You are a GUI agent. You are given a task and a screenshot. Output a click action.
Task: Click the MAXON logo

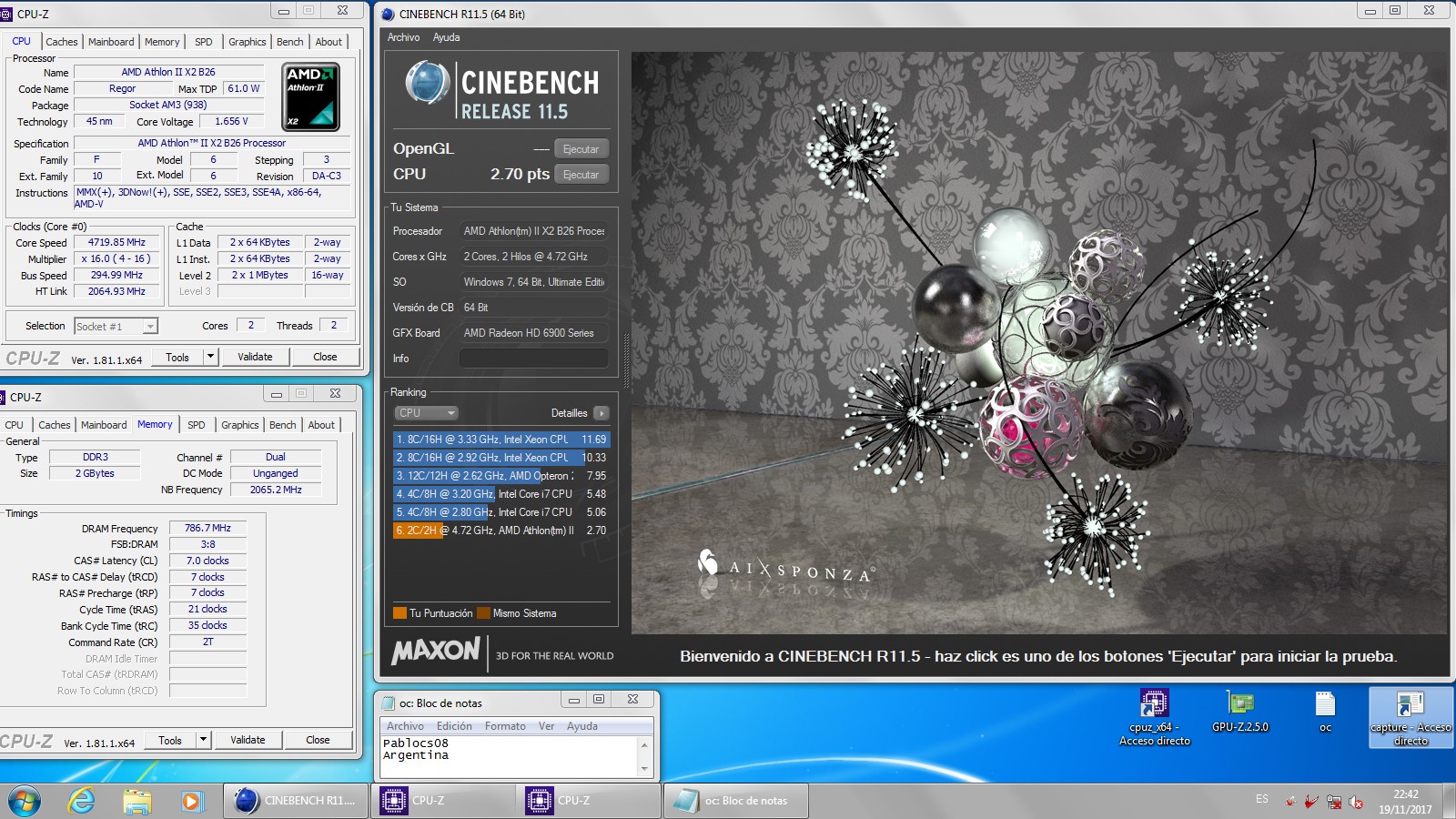pos(435,651)
